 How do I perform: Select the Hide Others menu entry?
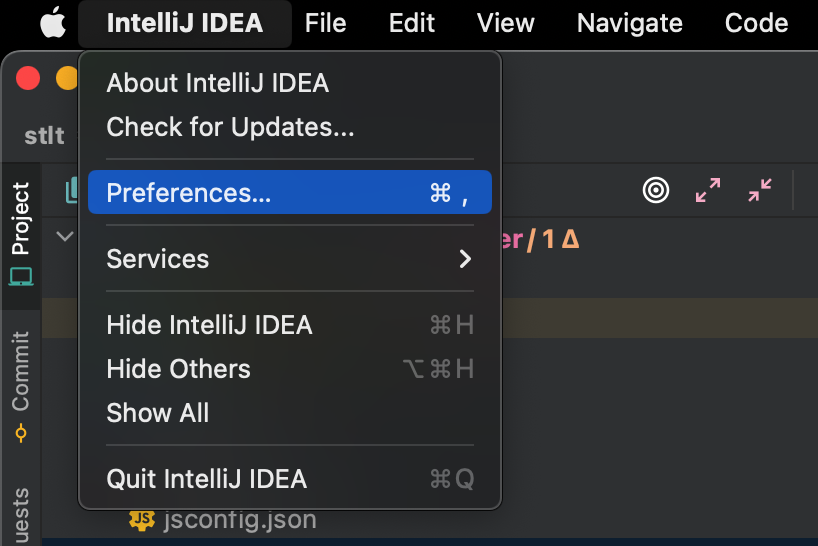(179, 369)
